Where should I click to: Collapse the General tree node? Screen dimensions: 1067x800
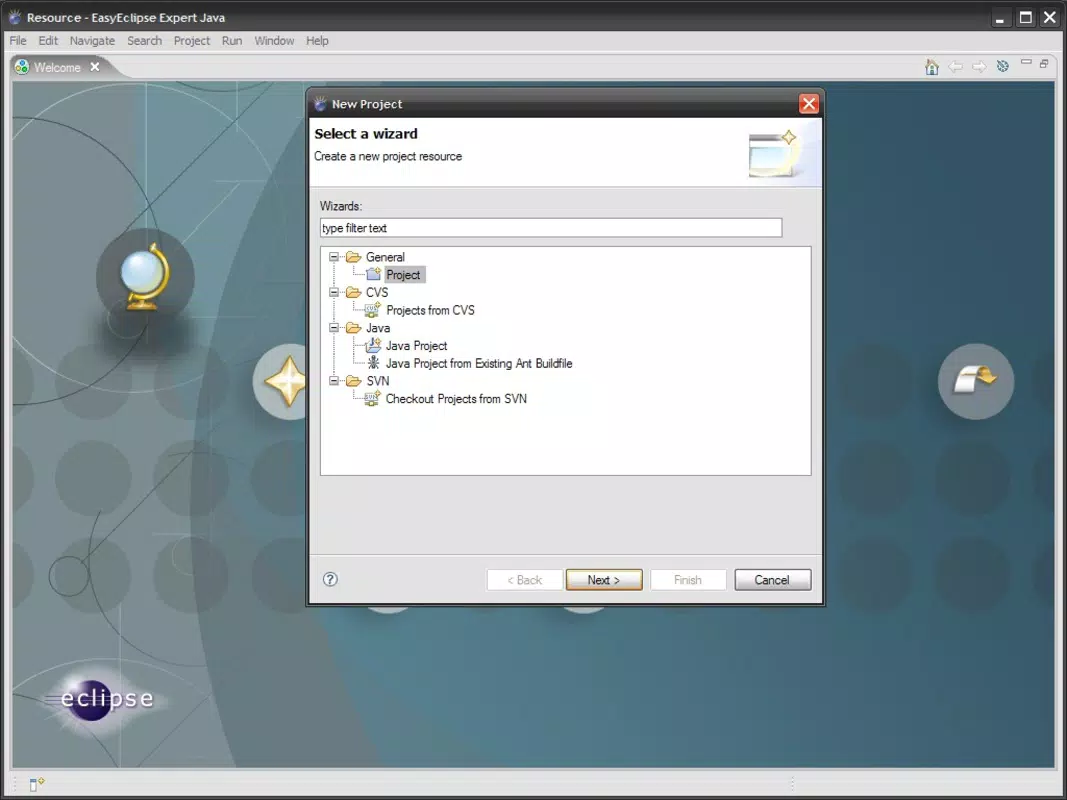(x=333, y=257)
